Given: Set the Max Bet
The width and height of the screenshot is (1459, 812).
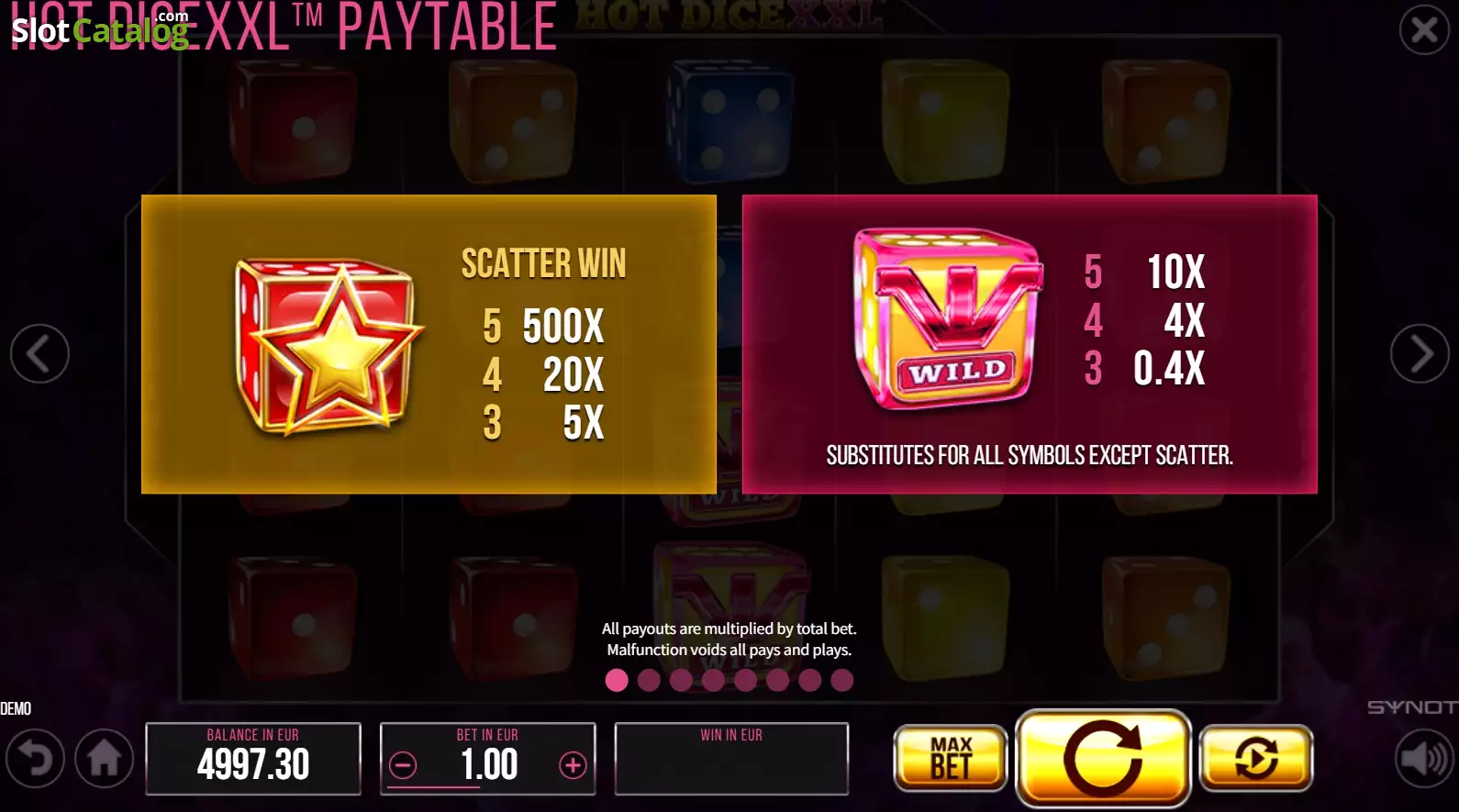Looking at the screenshot, I should [x=951, y=758].
